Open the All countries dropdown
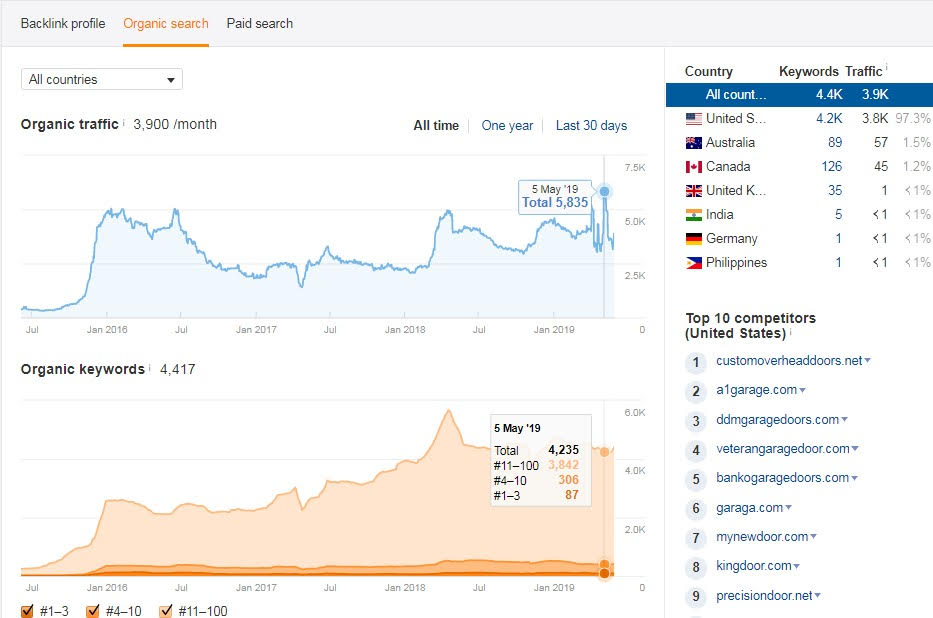The image size is (933, 618). [102, 79]
